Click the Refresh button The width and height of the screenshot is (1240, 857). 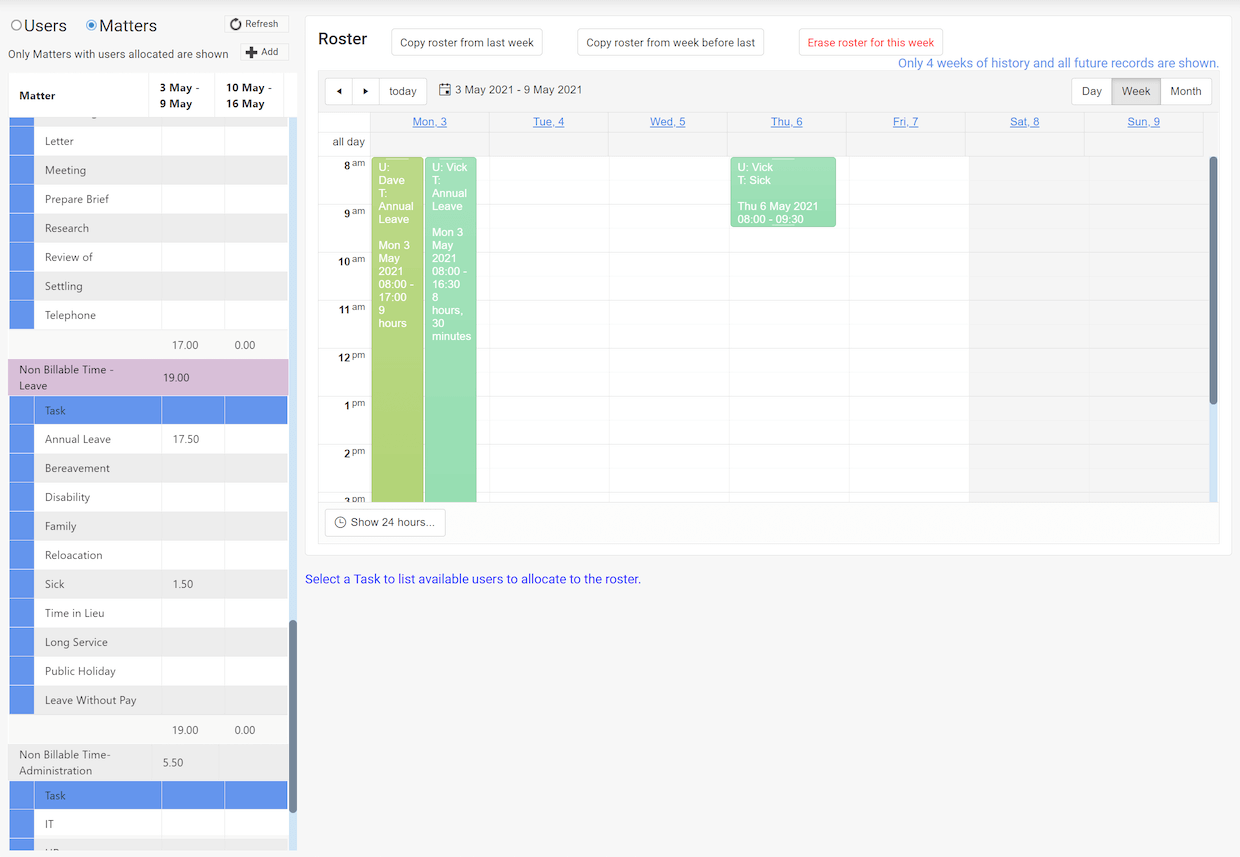point(255,24)
